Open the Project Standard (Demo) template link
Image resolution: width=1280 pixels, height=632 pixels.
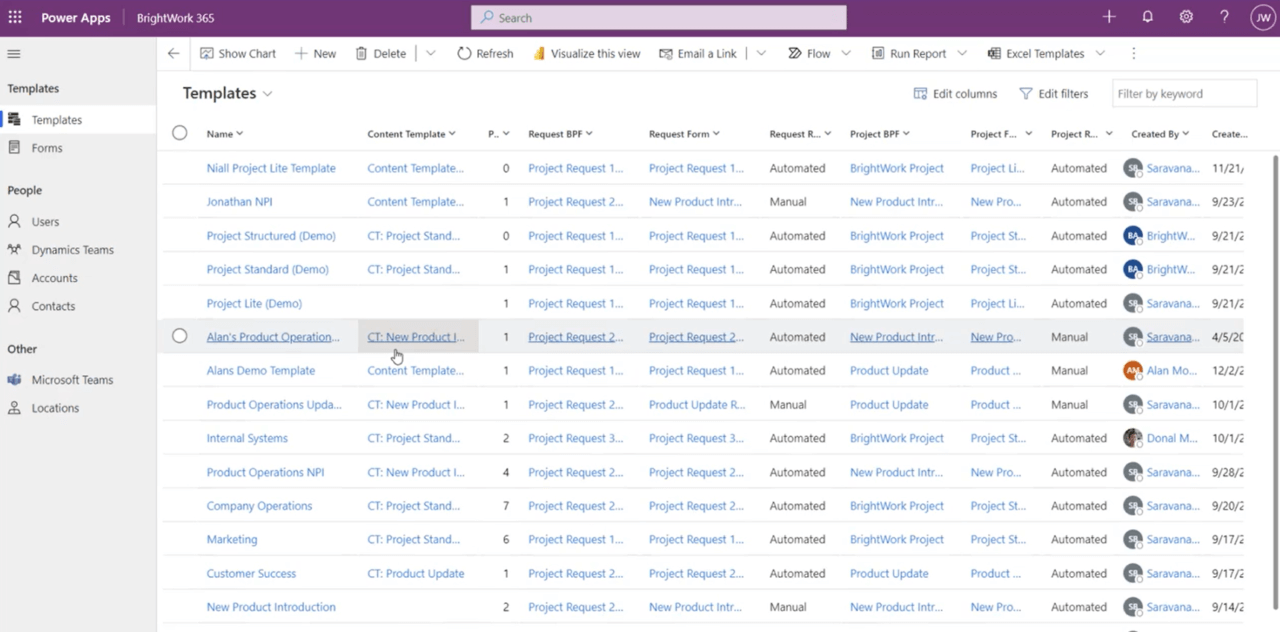tap(267, 269)
